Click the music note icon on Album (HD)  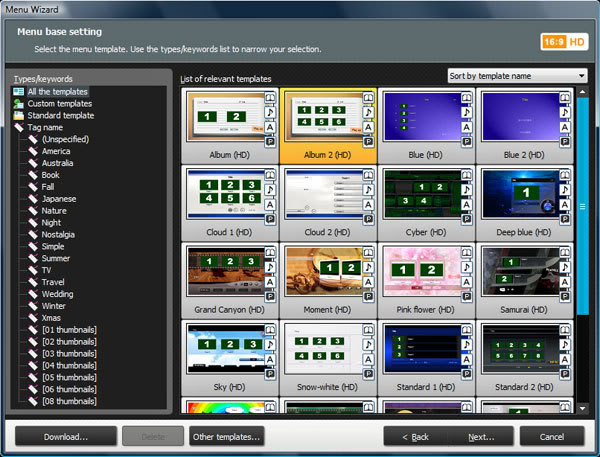coord(270,112)
